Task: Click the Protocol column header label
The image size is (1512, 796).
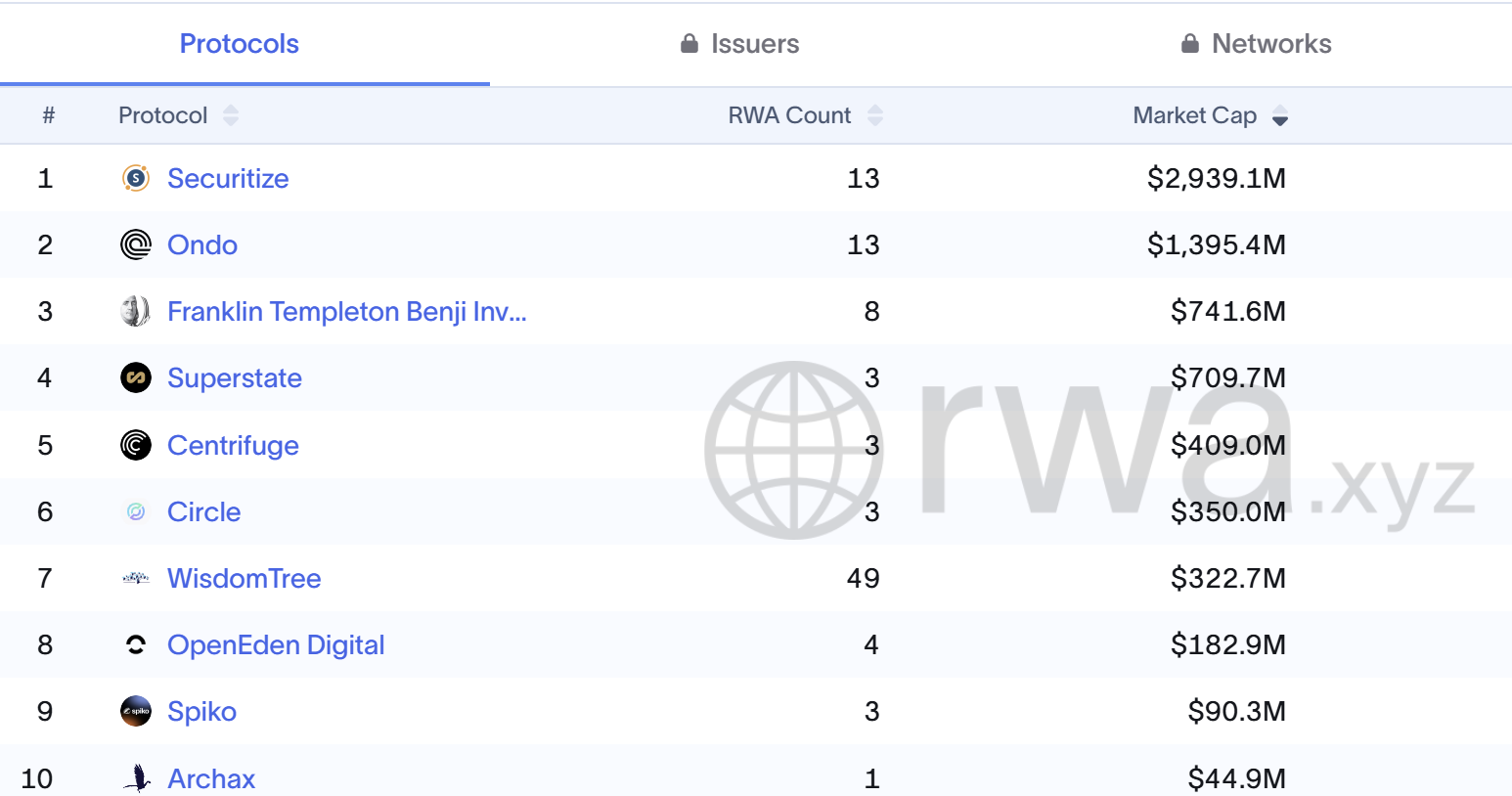Action: [x=163, y=115]
